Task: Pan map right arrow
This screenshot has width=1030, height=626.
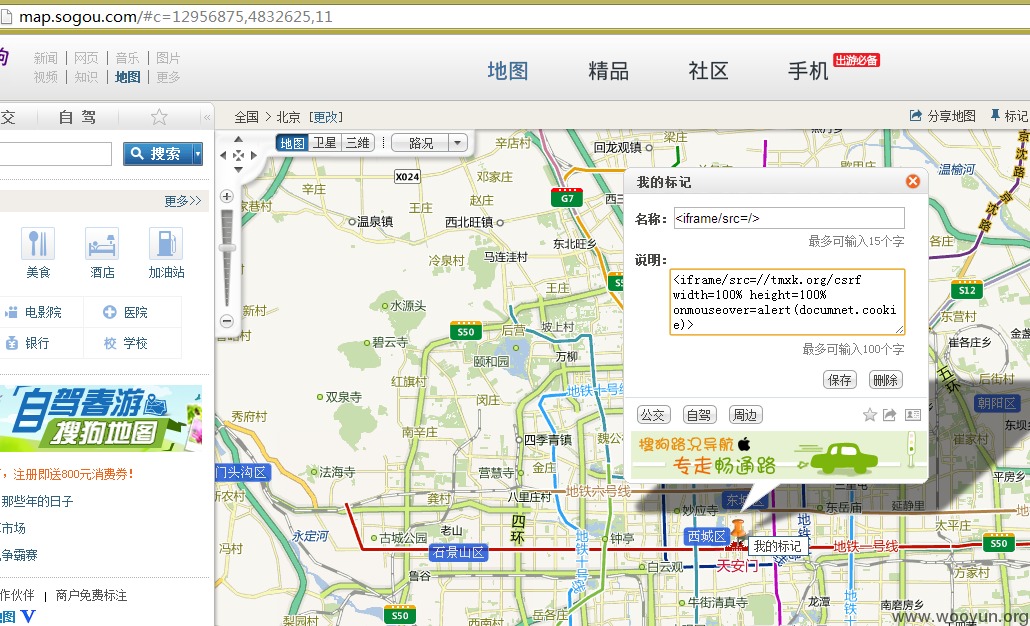Action: tap(254, 156)
